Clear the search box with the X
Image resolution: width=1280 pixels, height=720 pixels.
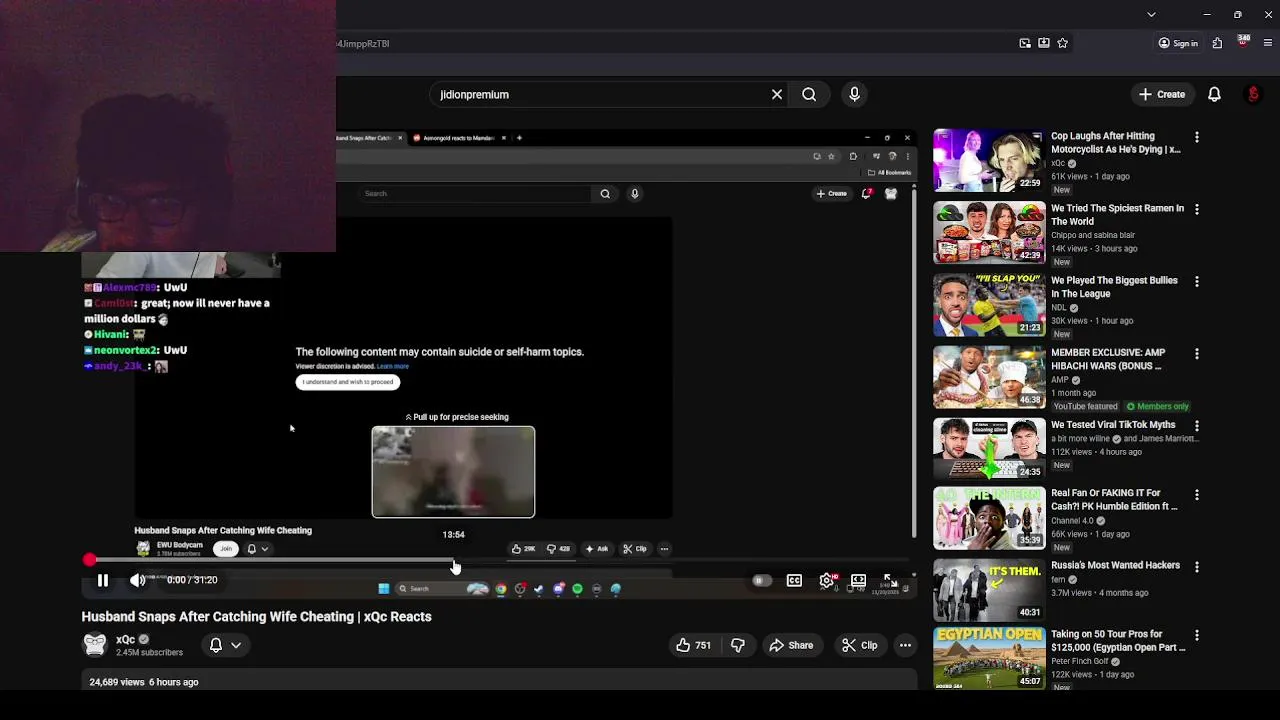click(x=777, y=94)
